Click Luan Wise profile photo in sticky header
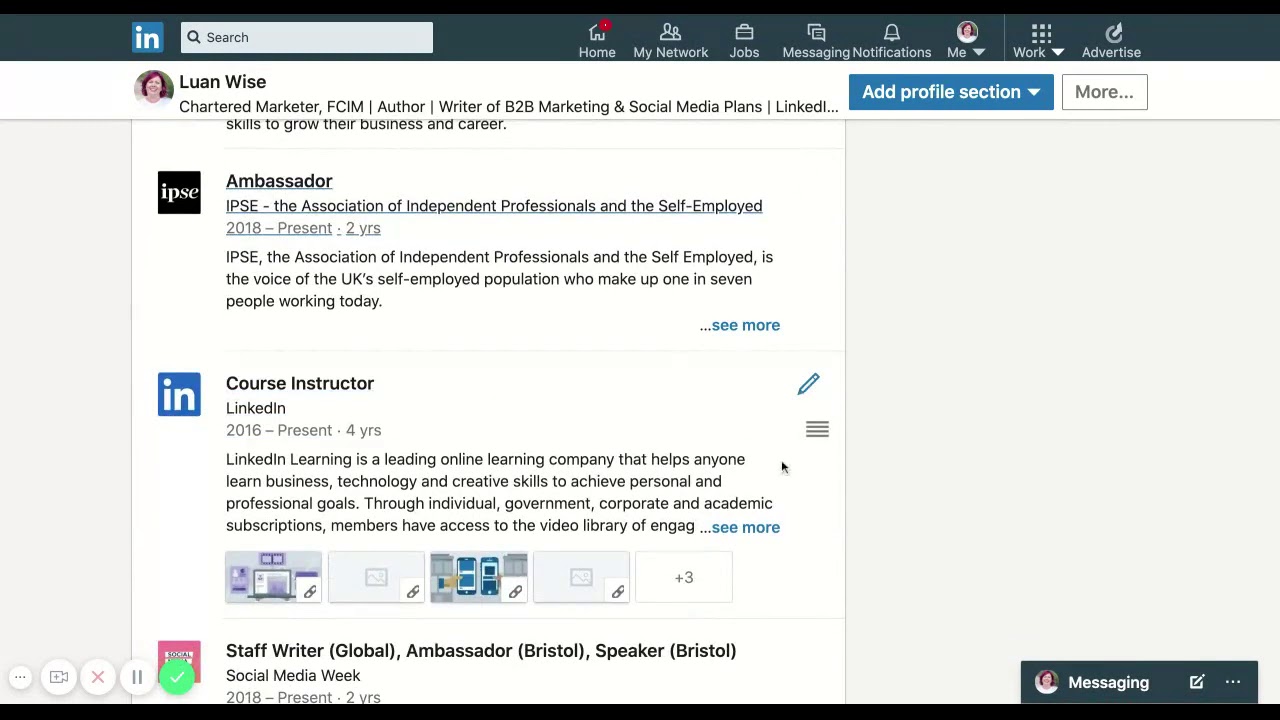This screenshot has width=1280, height=720. click(153, 89)
